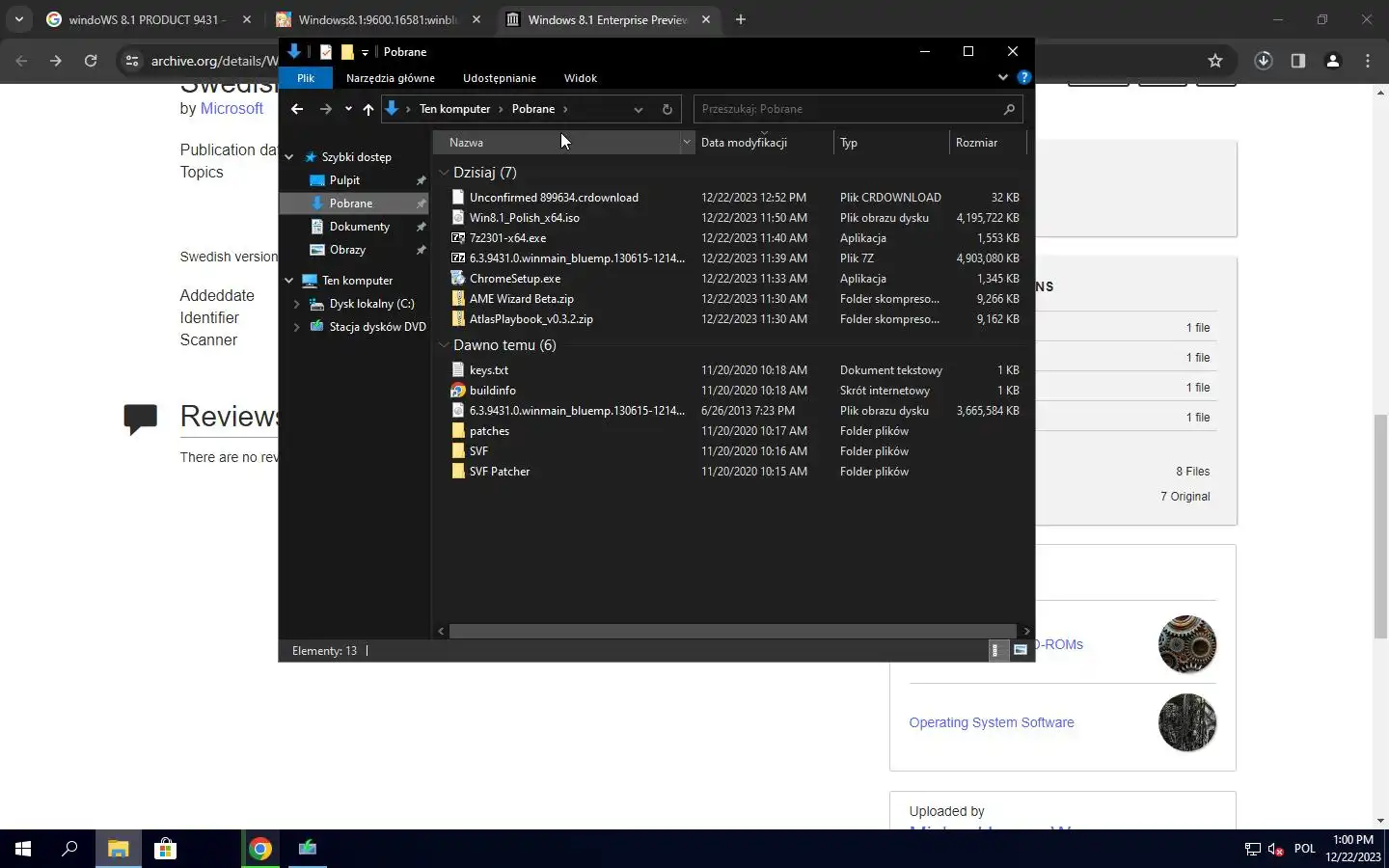Open new Chrome tab

[741, 19]
